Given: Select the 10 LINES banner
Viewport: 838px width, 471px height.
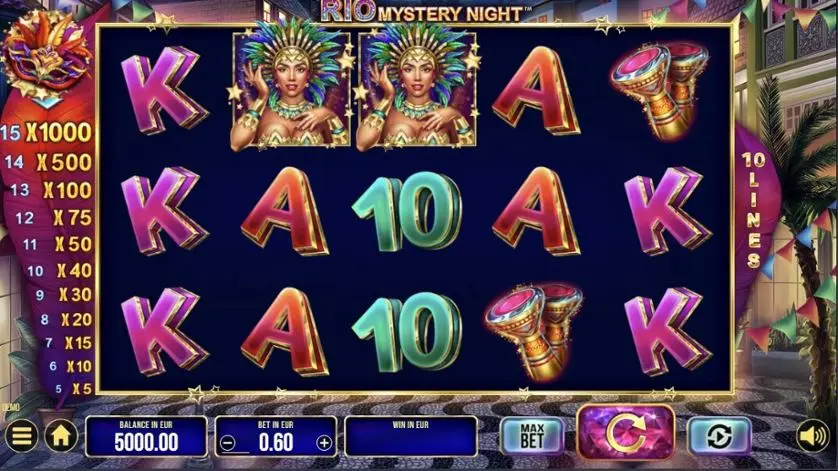Looking at the screenshot, I should tap(753, 210).
